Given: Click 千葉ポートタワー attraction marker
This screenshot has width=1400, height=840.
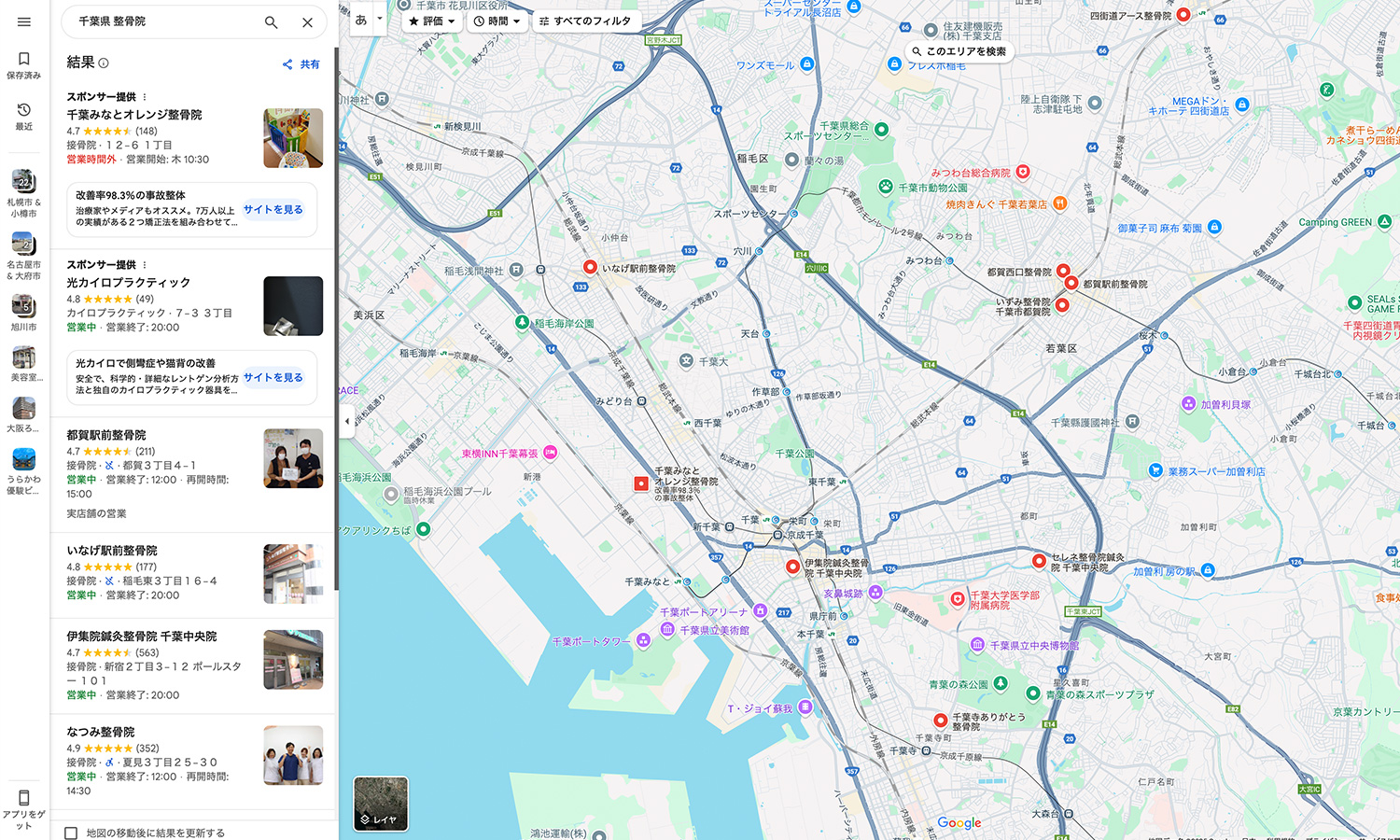Looking at the screenshot, I should click(x=643, y=640).
